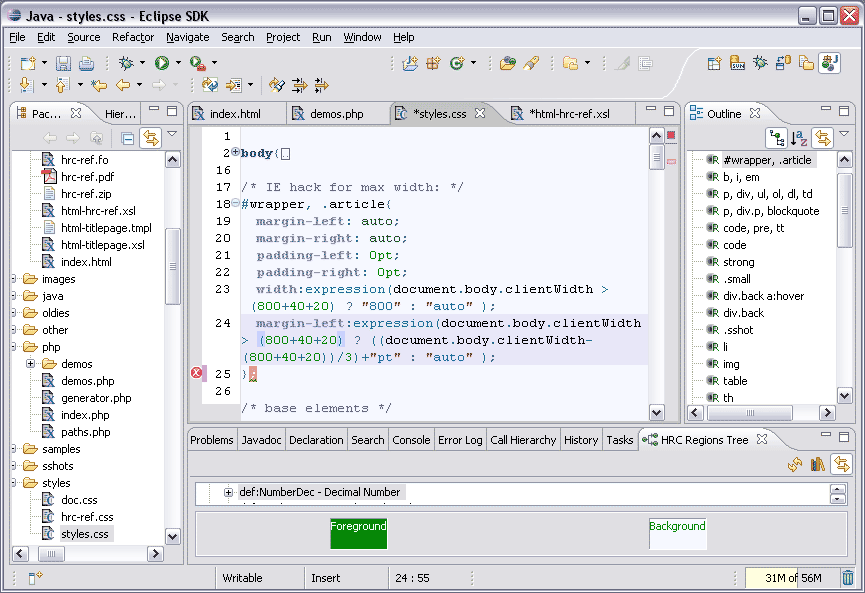Viewport: 865px width, 593px height.
Task: Toggle Link with Editor in Package Explorer
Action: [x=151, y=138]
